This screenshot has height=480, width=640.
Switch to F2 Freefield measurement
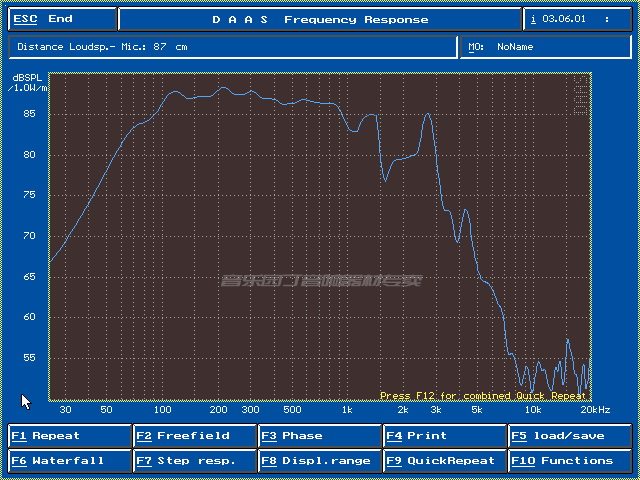[195, 436]
